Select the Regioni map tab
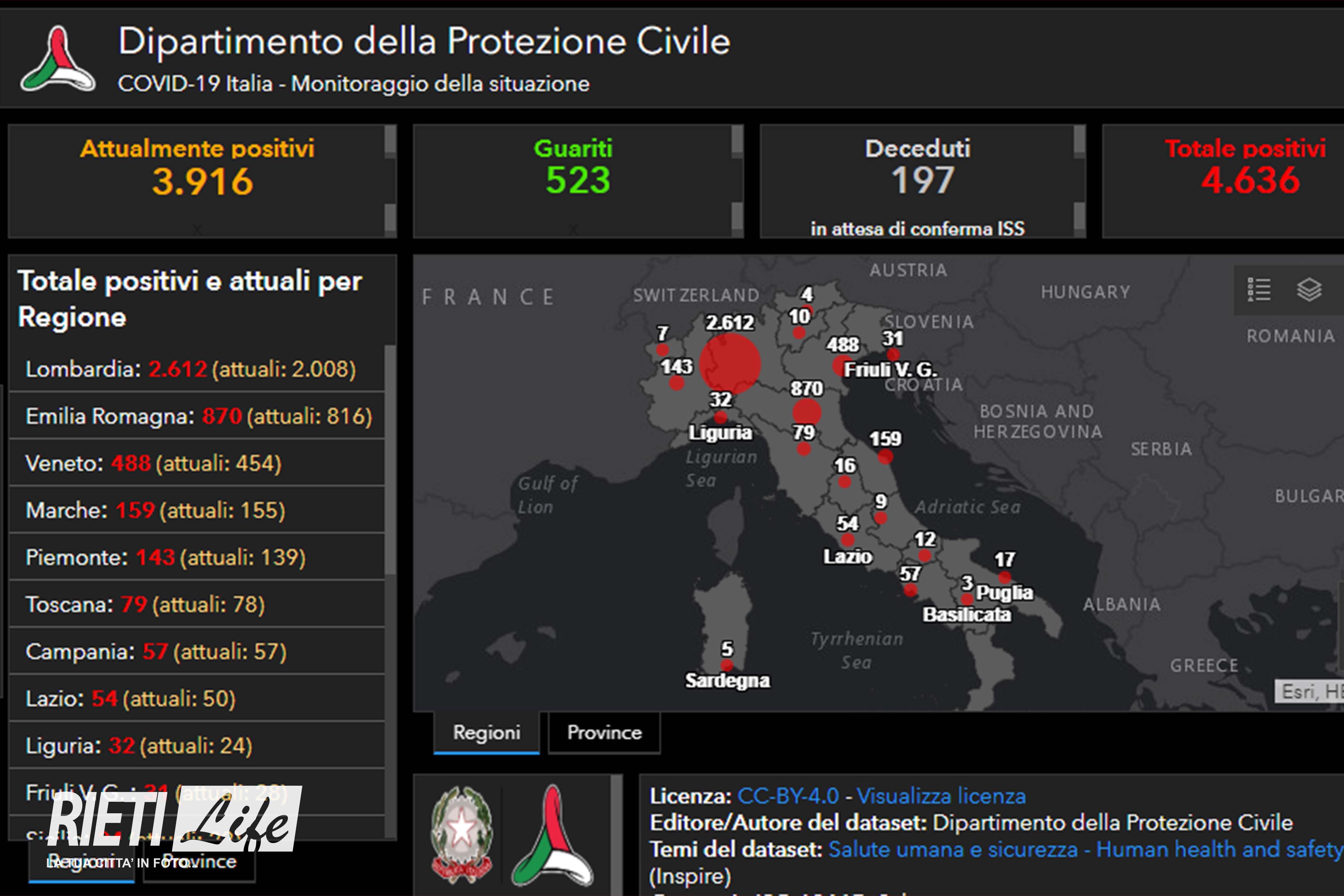Screen dimensions: 1344x896 [486, 733]
